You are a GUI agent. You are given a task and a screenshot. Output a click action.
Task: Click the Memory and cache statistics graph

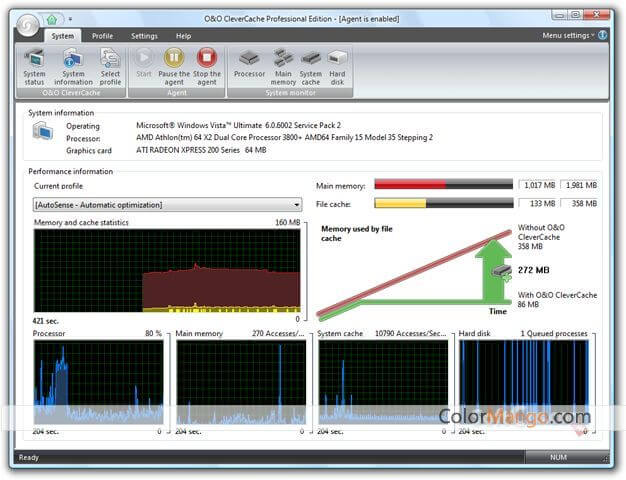(167, 272)
